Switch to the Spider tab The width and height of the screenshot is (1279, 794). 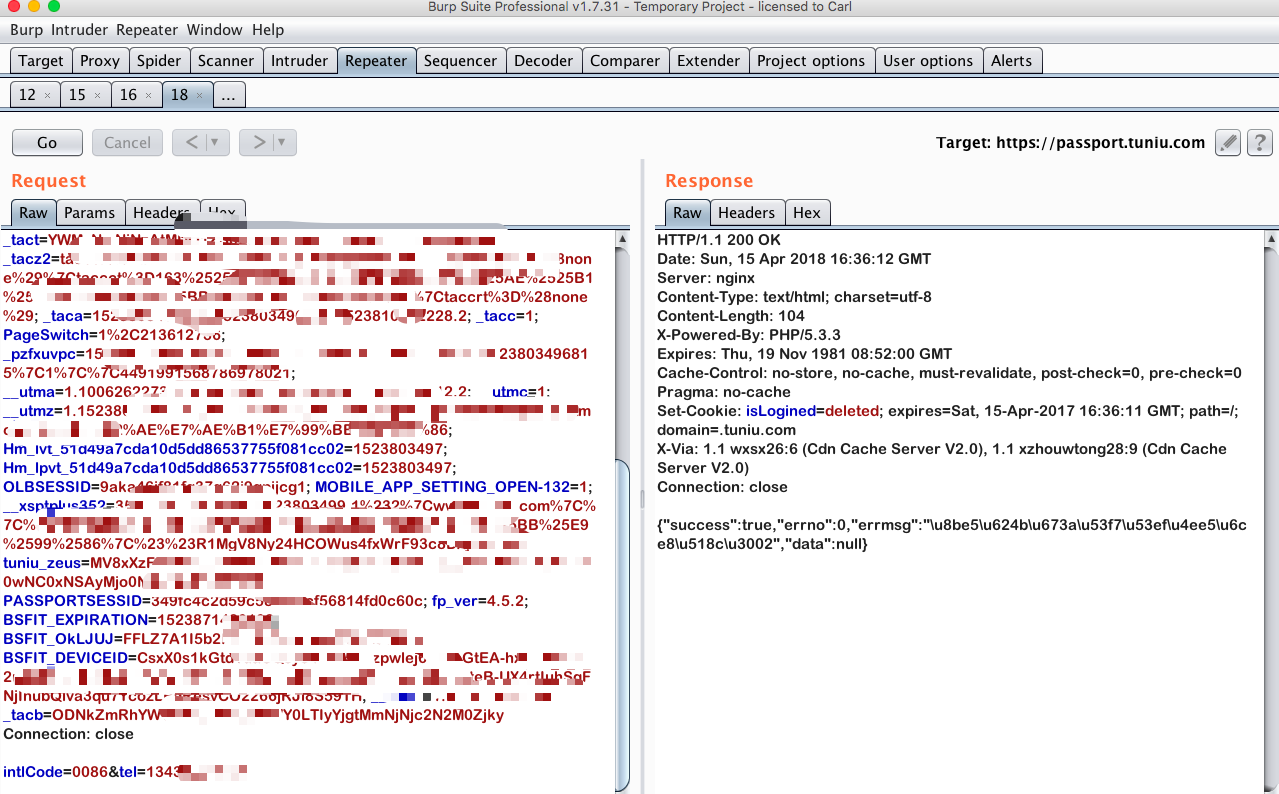pos(159,61)
